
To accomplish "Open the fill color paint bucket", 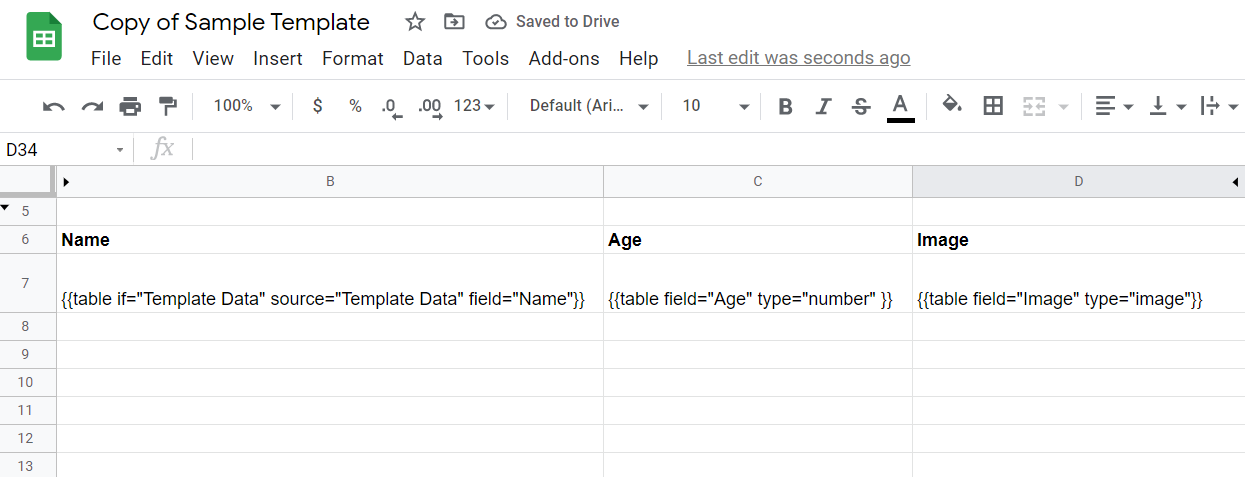I will [952, 106].
